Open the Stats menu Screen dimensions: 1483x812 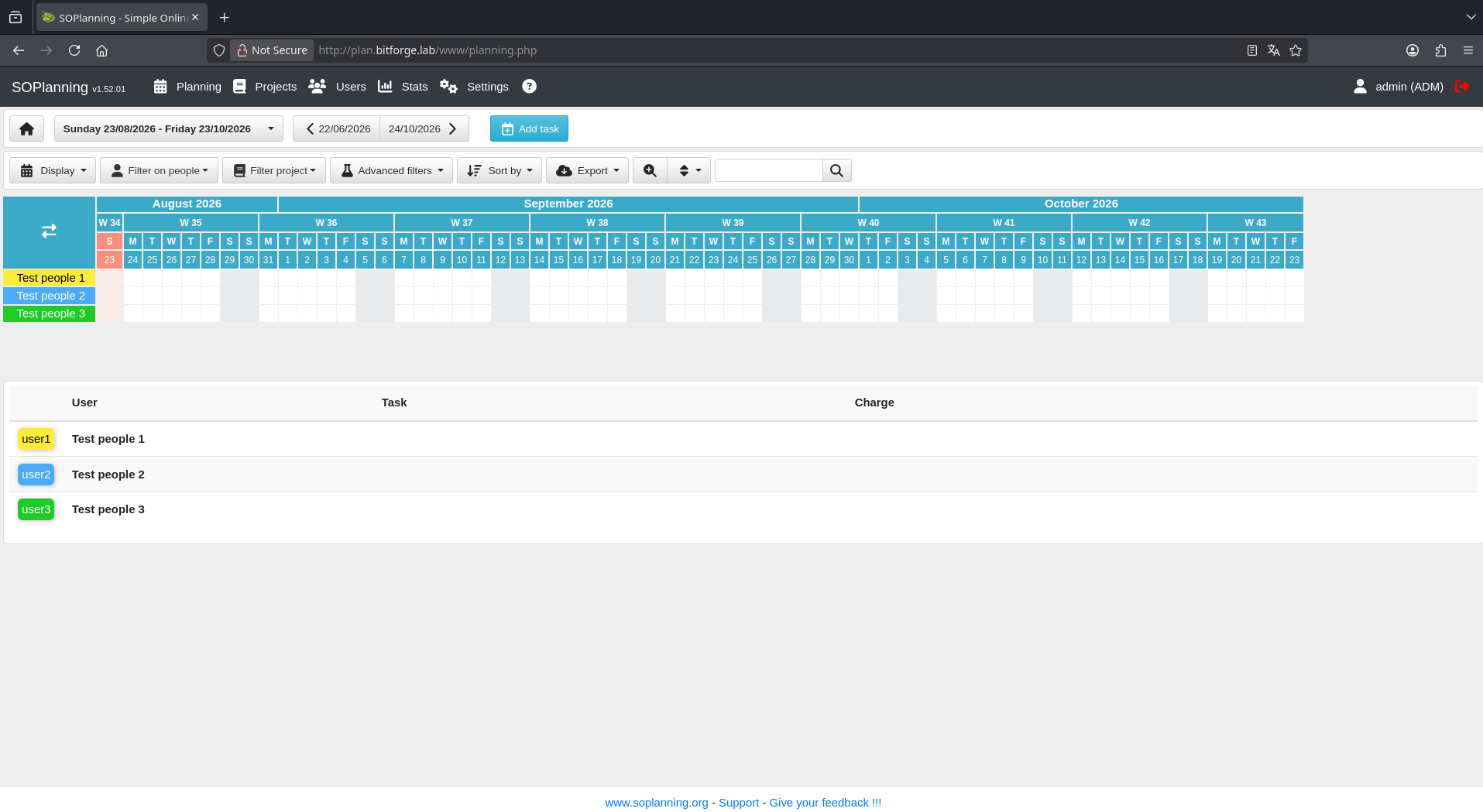(x=403, y=87)
